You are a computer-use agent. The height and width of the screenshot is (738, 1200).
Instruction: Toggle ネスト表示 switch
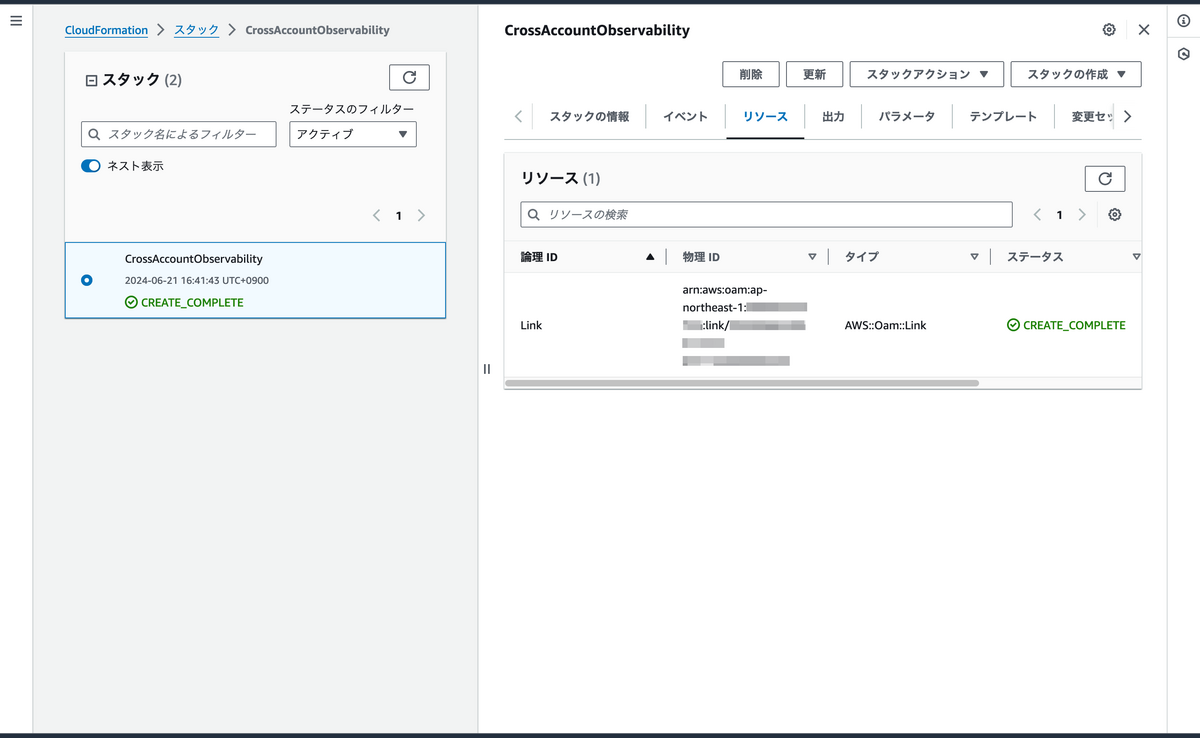(x=91, y=166)
